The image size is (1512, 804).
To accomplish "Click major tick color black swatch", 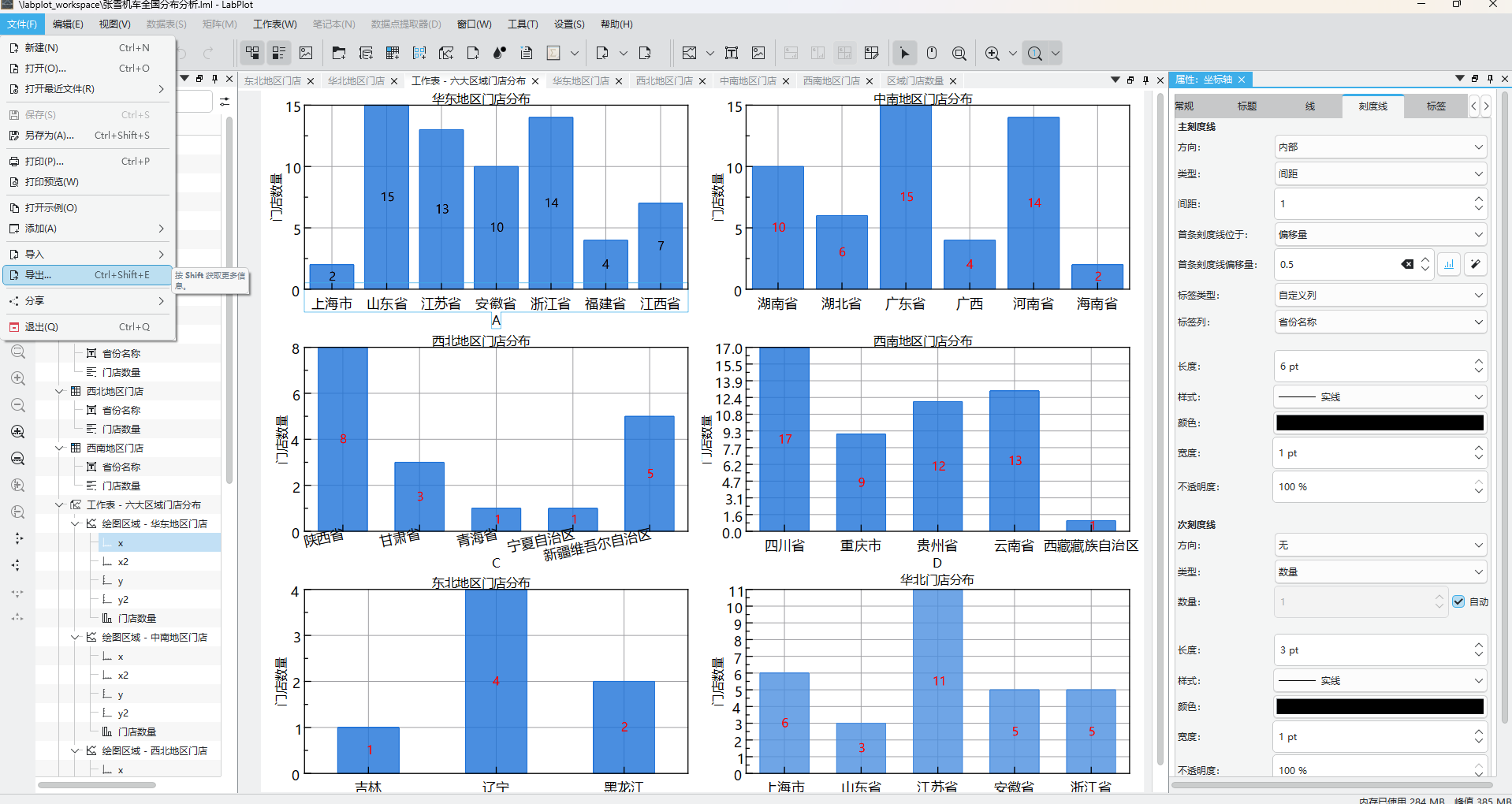I will pyautogui.click(x=1380, y=422).
